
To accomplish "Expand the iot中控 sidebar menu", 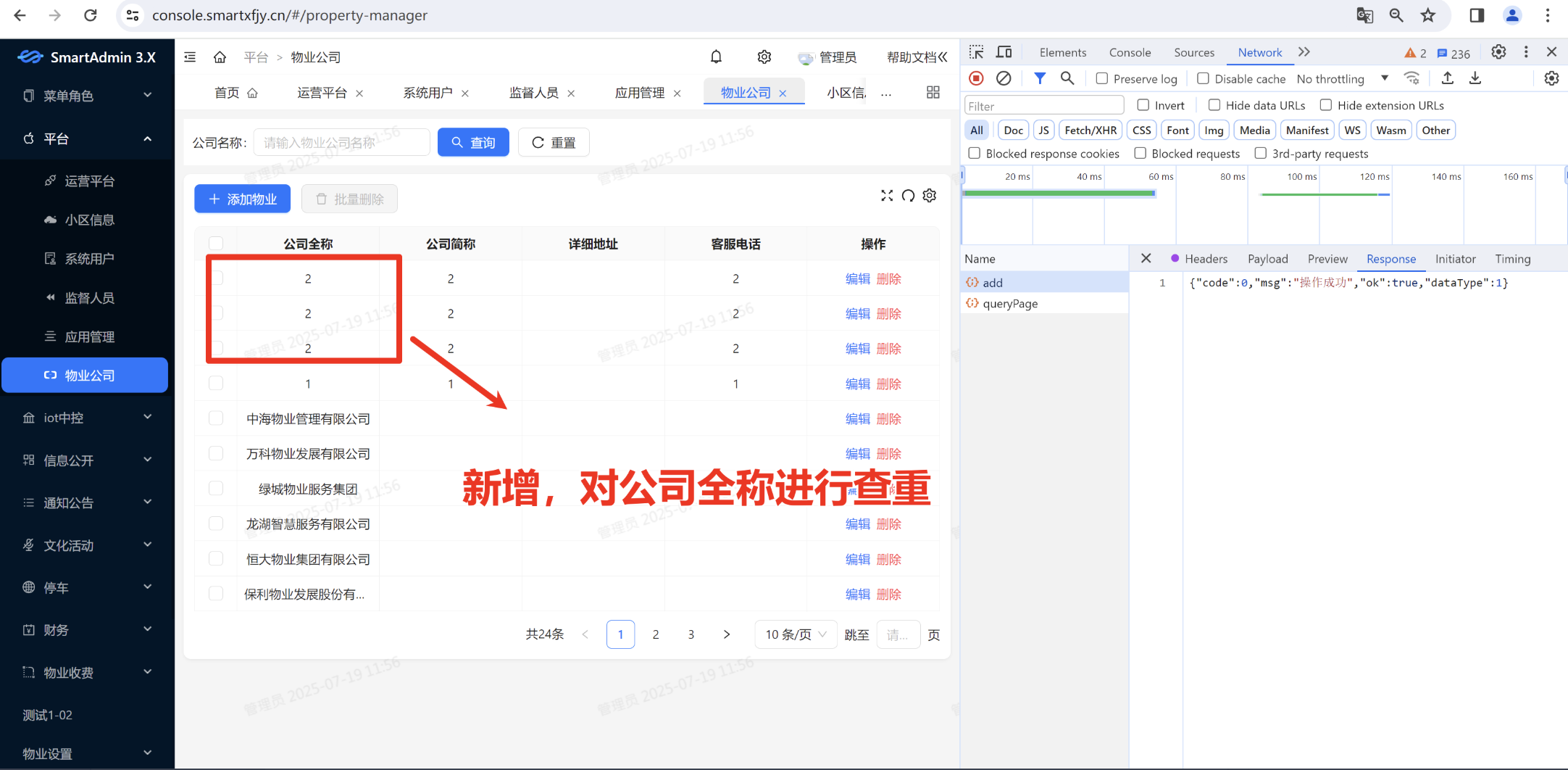I will pos(87,418).
